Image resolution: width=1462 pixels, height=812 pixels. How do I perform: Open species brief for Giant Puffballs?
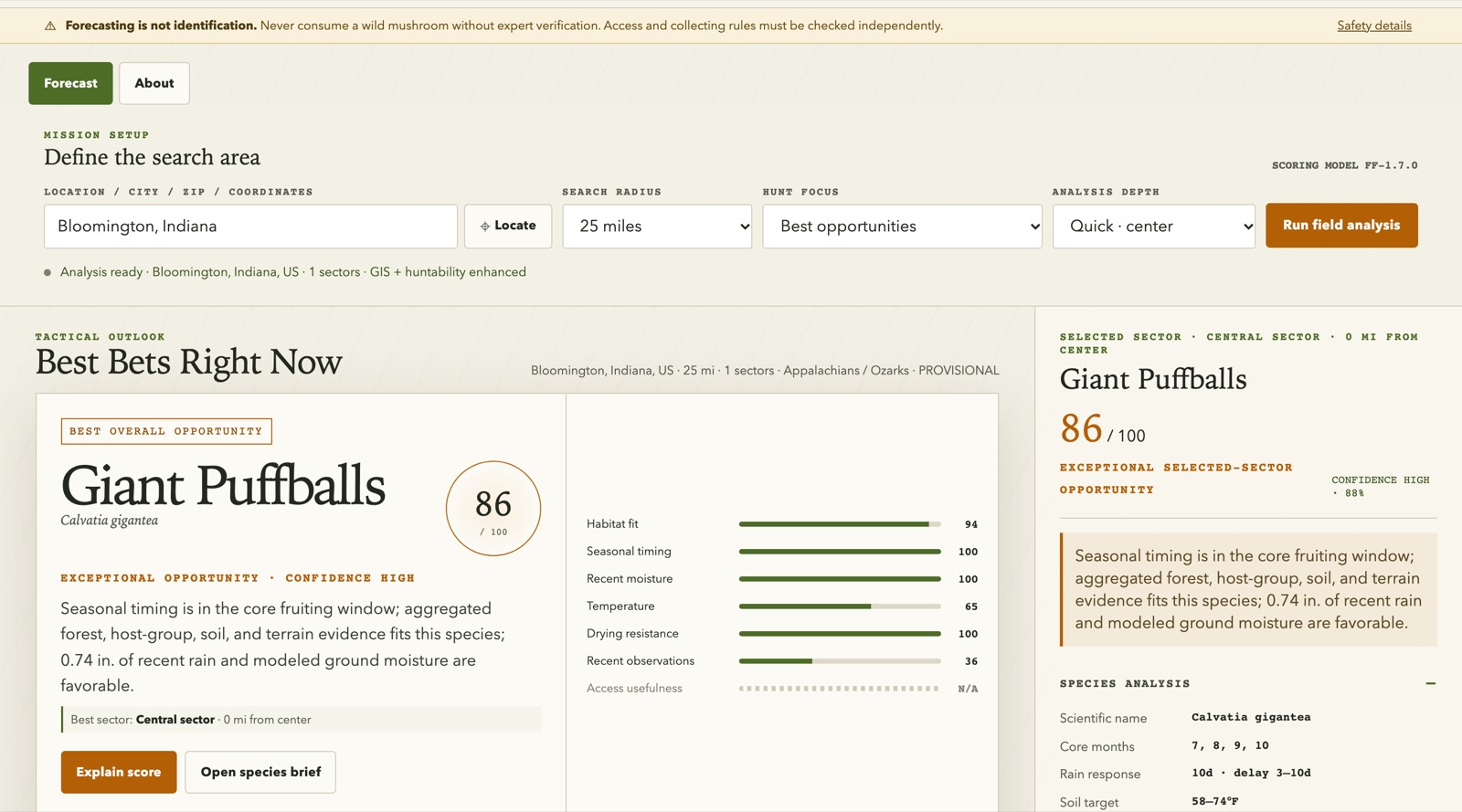point(260,772)
